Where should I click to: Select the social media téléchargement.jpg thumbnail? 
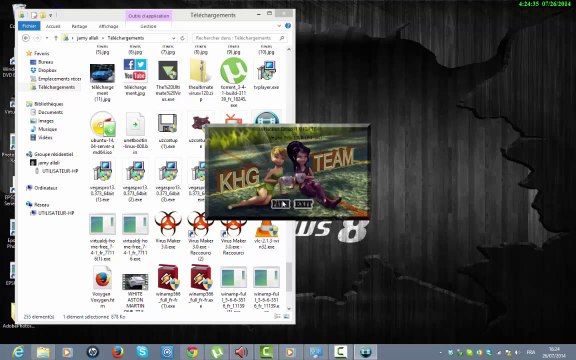tap(135, 71)
